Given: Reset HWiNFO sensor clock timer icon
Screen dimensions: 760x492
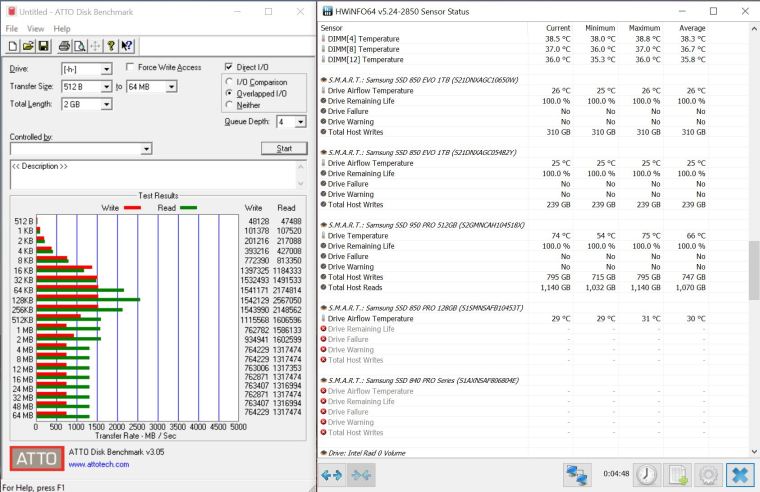Looking at the screenshot, I should (647, 475).
